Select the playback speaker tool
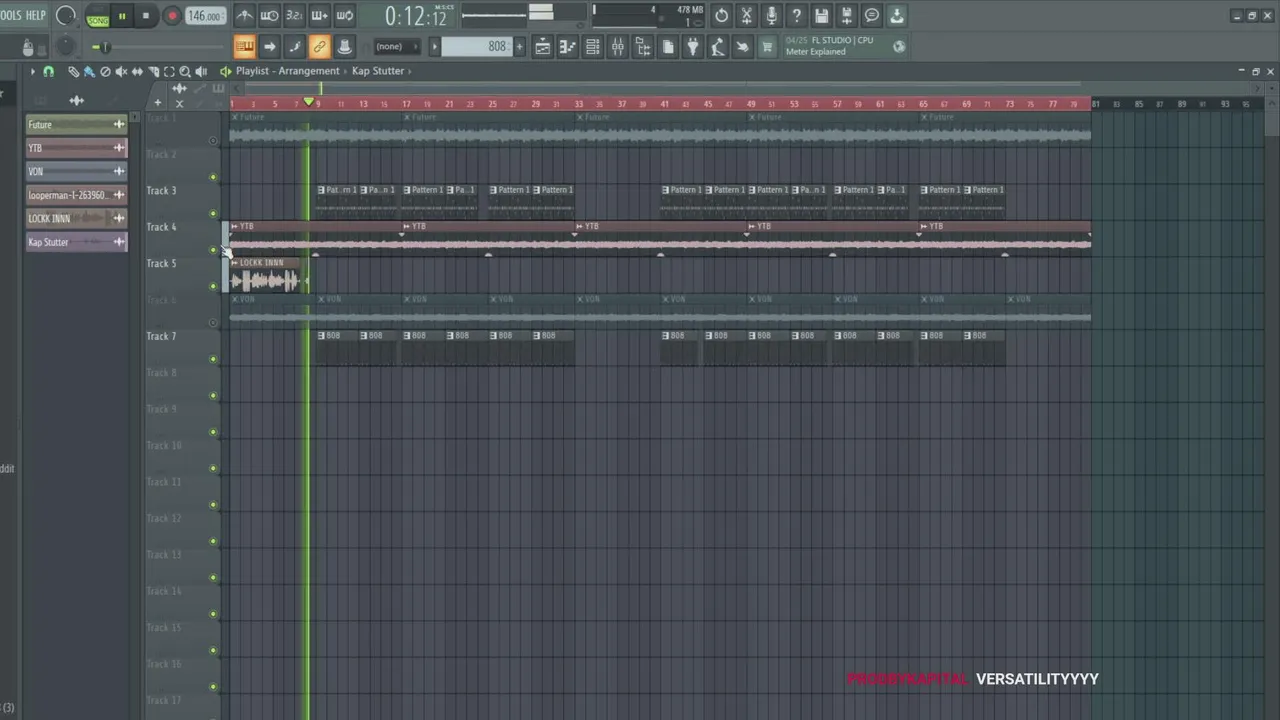This screenshot has height=720, width=1280. tap(201, 71)
